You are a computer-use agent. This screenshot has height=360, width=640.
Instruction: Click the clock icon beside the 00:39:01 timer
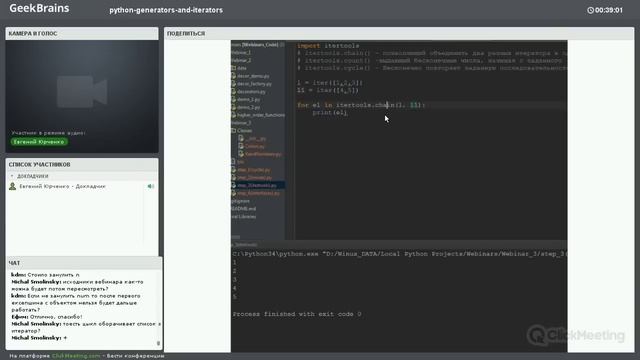(x=590, y=10)
